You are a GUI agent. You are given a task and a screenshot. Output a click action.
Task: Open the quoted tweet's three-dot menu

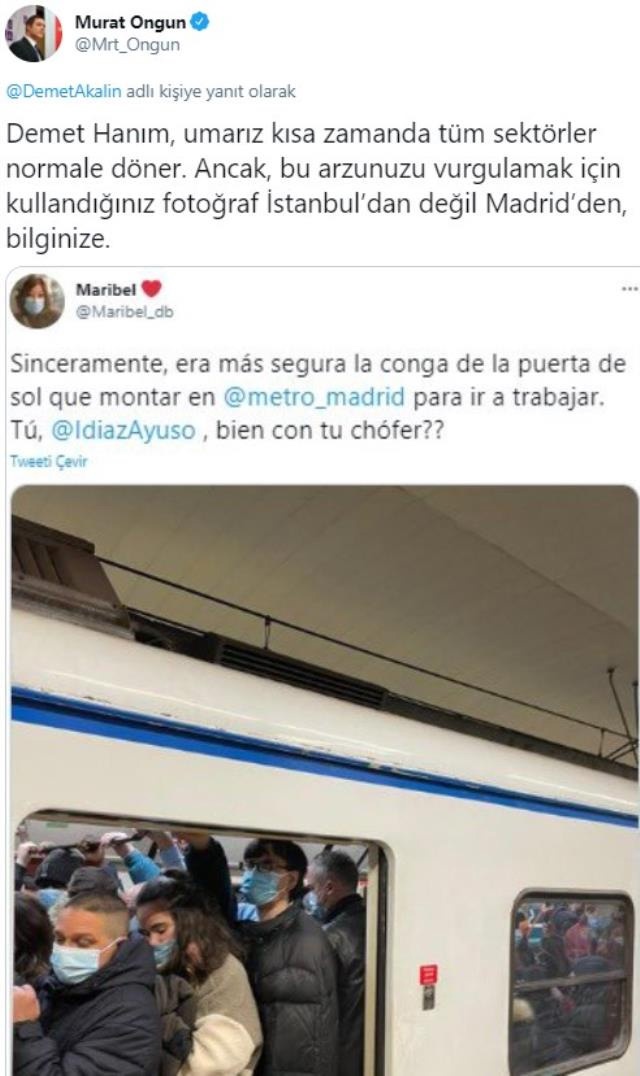[629, 289]
